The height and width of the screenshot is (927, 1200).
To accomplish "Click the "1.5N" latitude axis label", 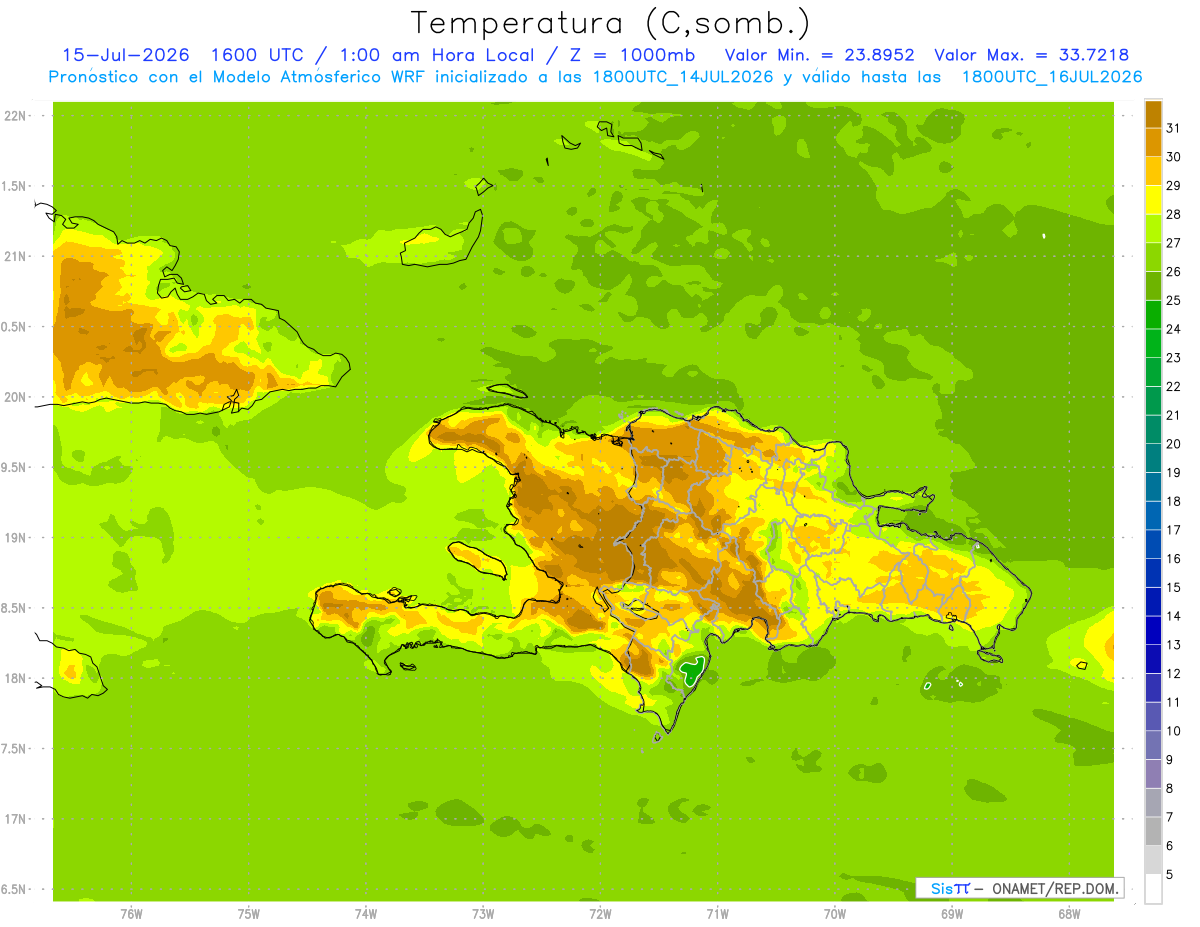I will point(15,186).
